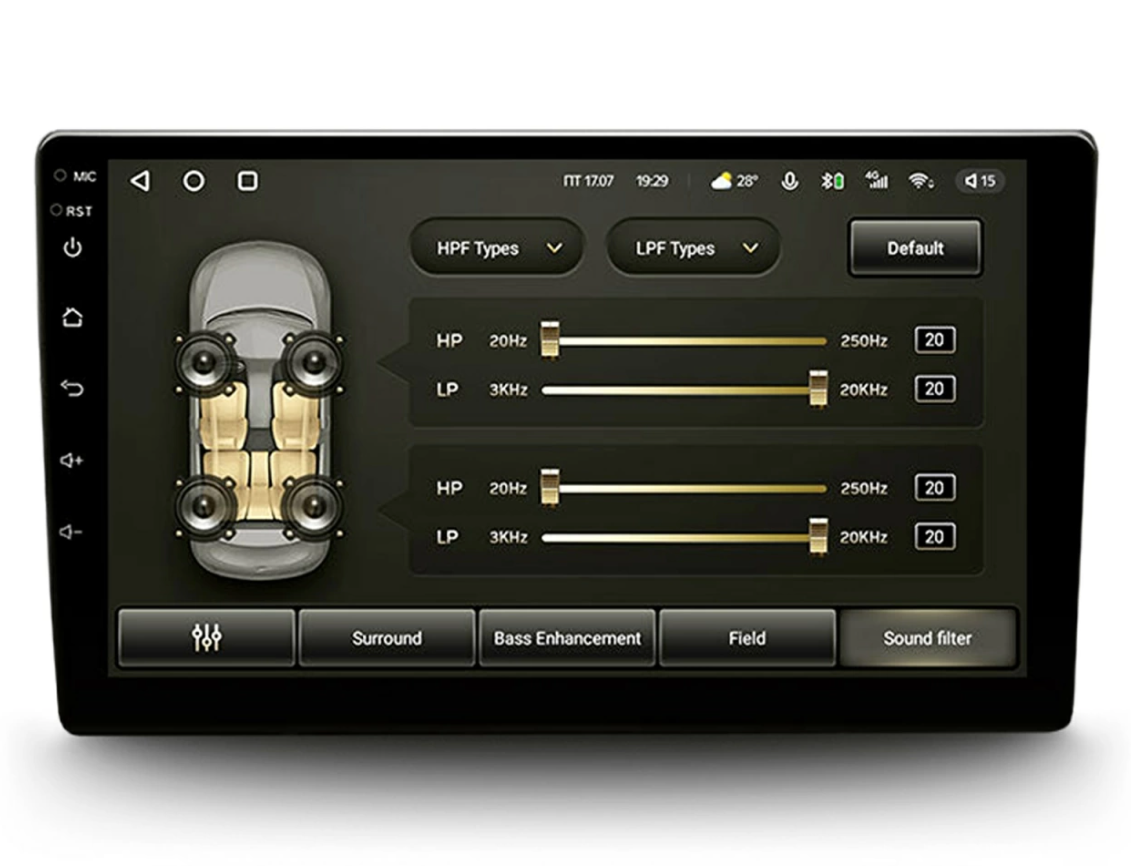Tap the bezel volume down button
1131x866 pixels.
click(x=71, y=532)
